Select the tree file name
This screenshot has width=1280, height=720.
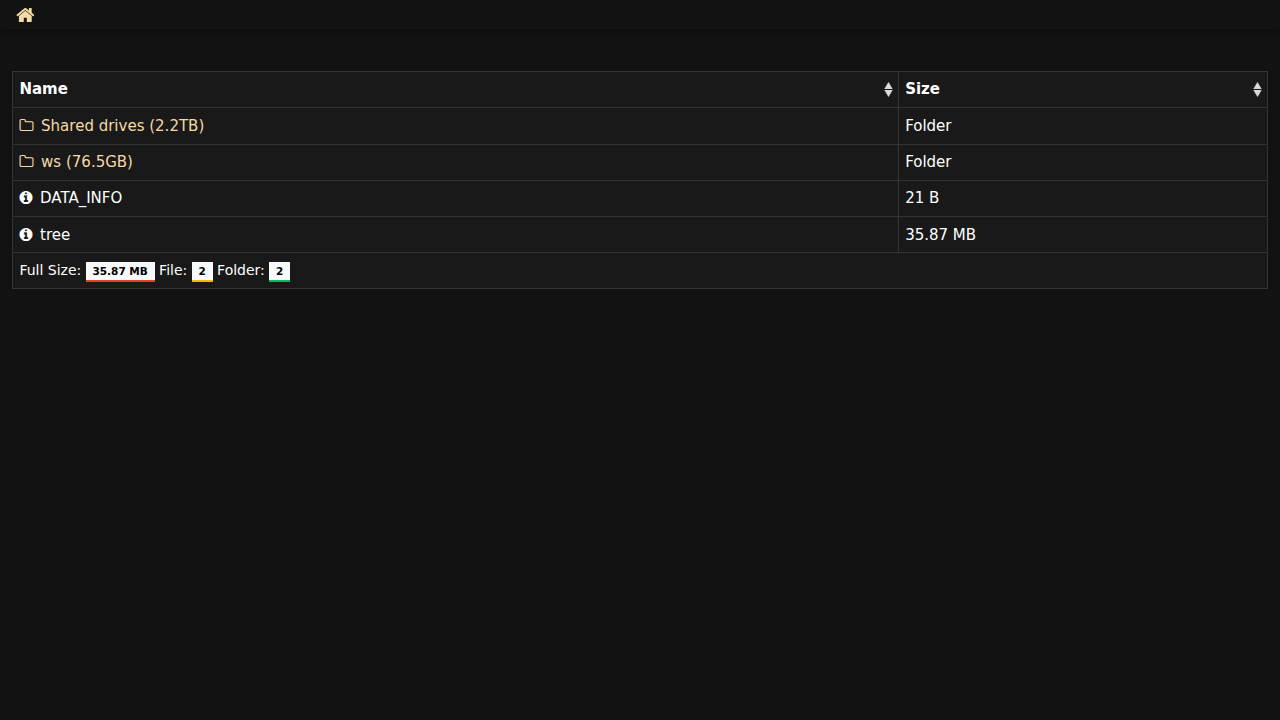point(55,234)
